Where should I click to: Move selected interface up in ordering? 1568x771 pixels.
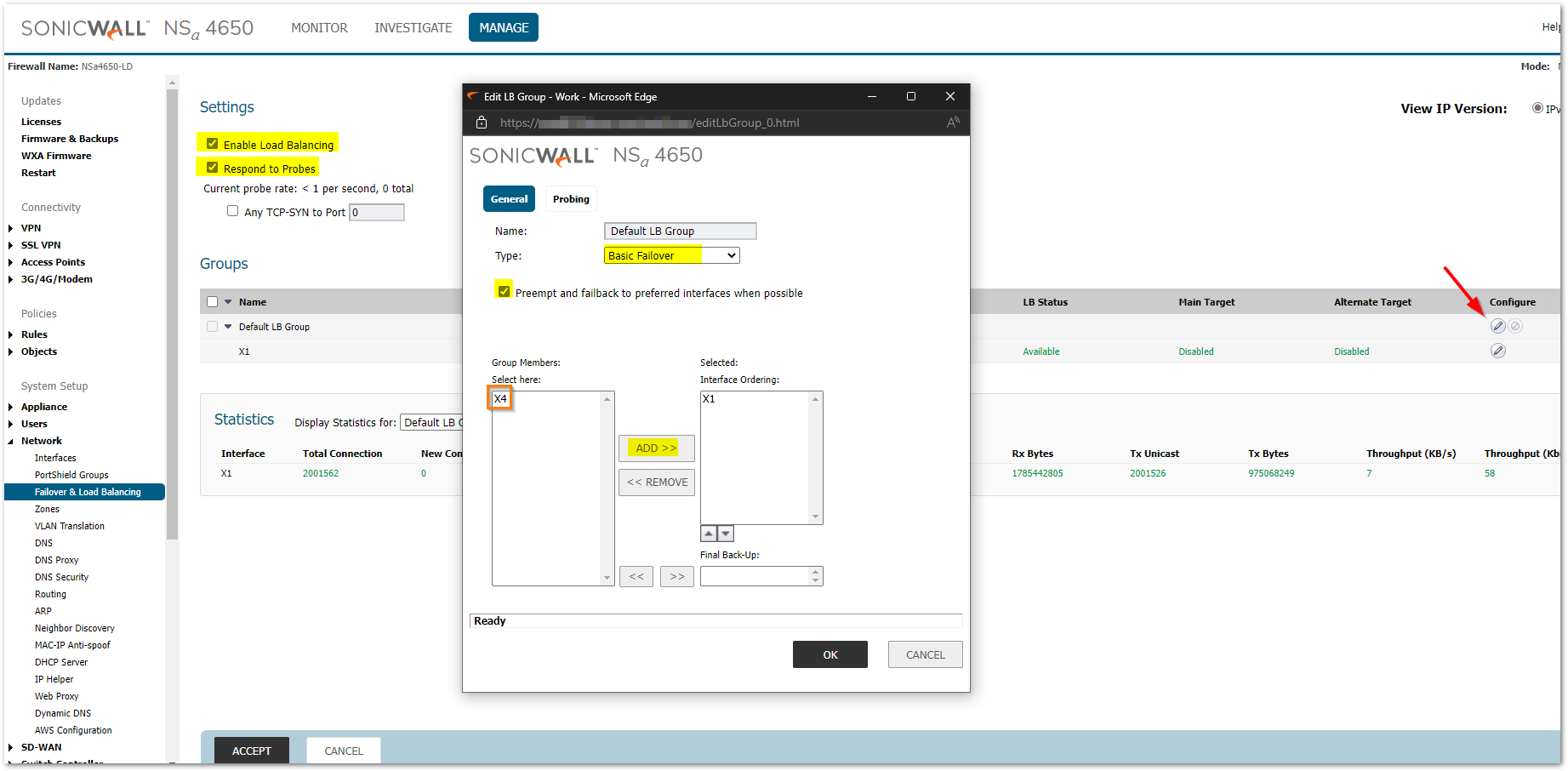click(x=709, y=534)
